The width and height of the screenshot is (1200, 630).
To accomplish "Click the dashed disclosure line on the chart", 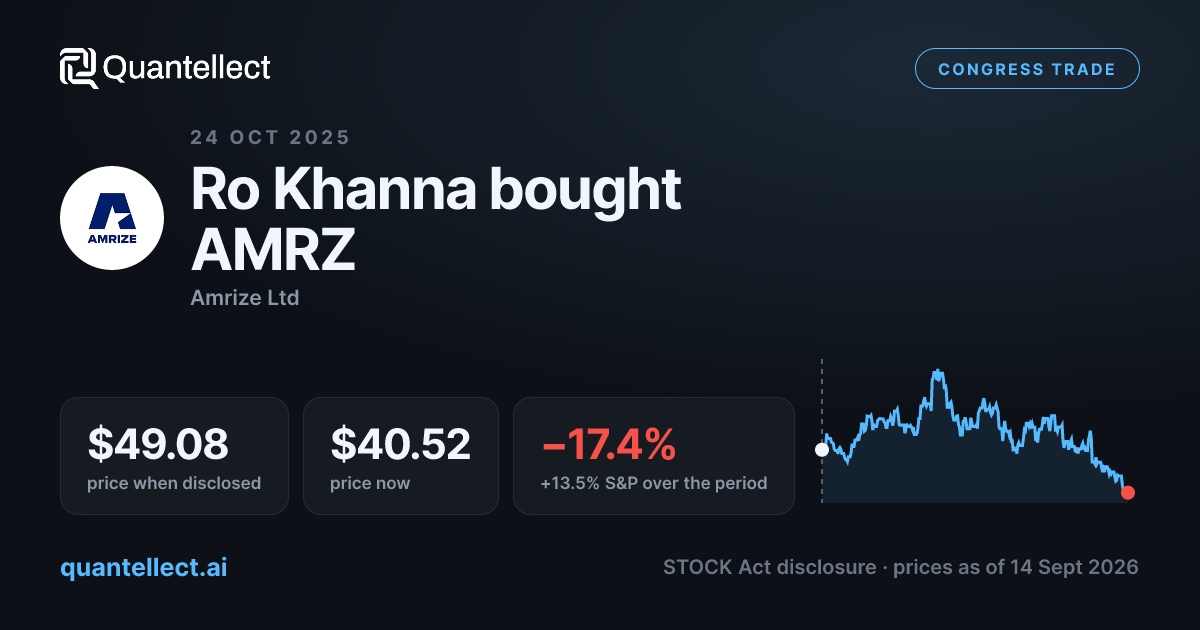I will 822,430.
